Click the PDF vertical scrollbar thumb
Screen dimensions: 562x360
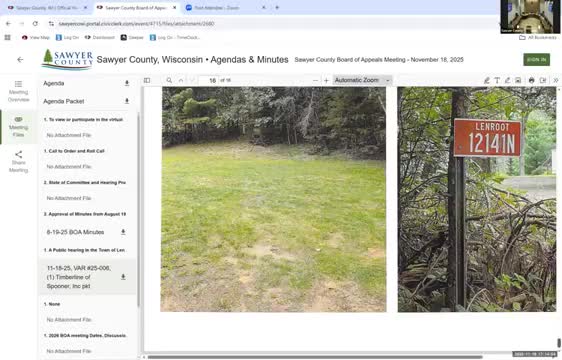(559, 343)
